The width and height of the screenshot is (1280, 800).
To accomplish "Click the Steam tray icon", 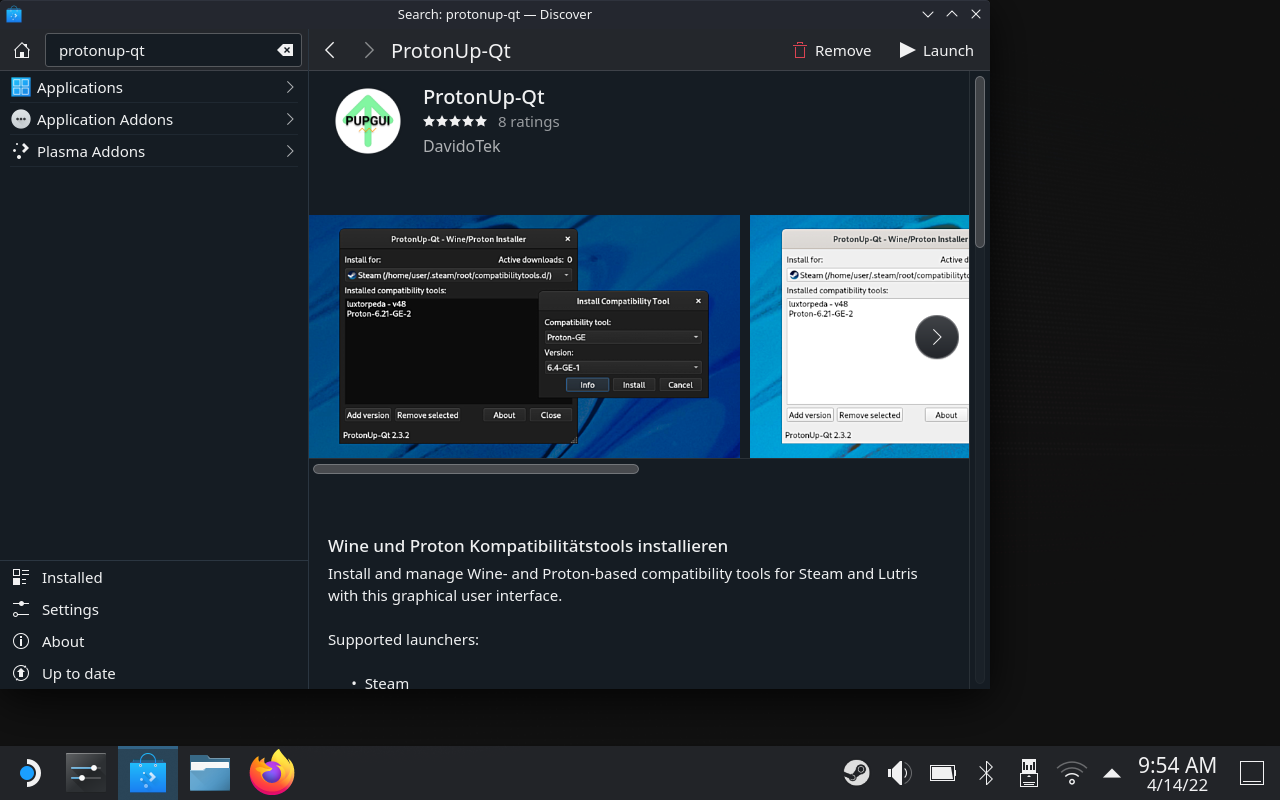I will [856, 773].
